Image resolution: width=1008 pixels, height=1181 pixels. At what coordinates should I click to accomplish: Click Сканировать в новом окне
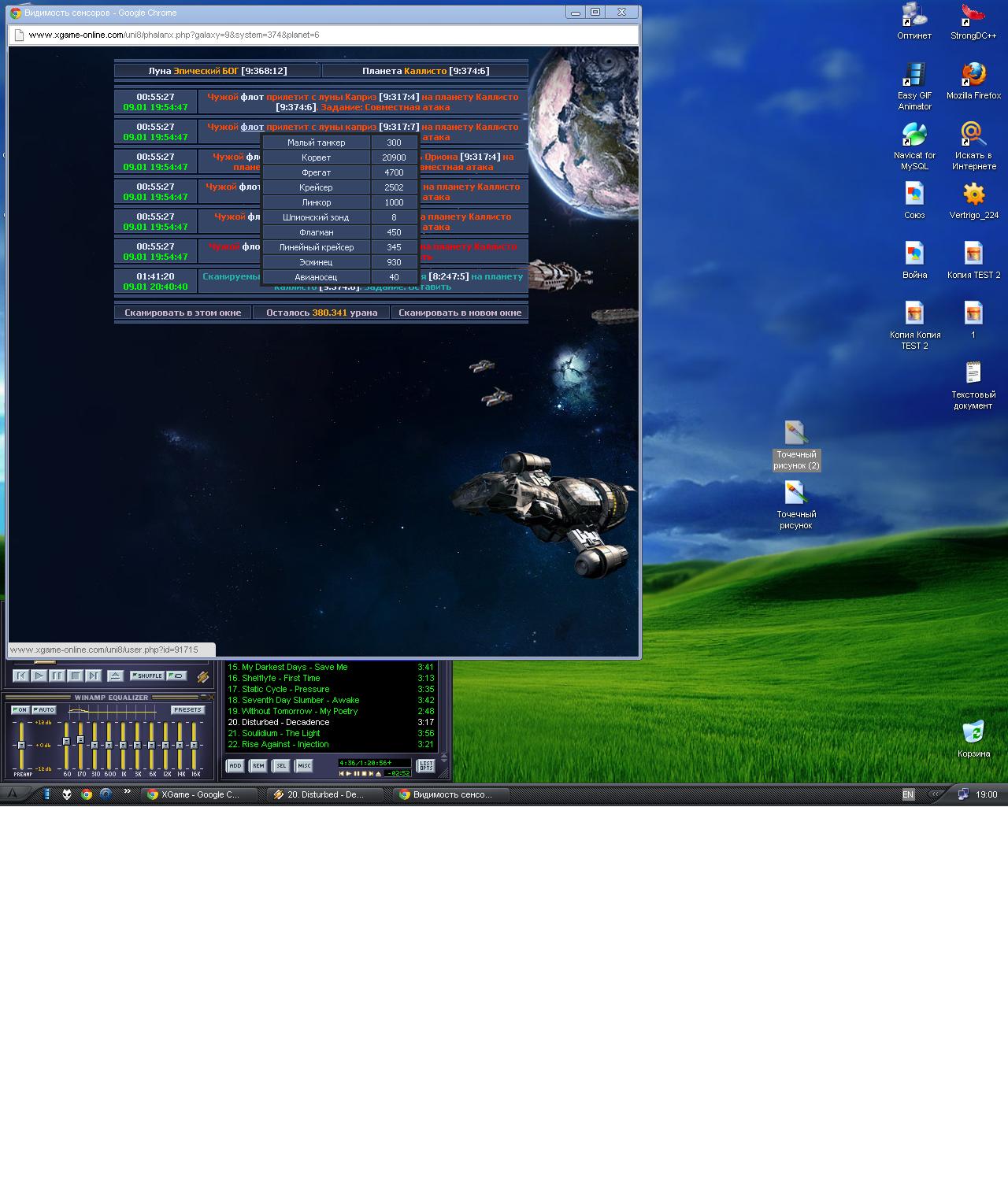click(x=460, y=313)
